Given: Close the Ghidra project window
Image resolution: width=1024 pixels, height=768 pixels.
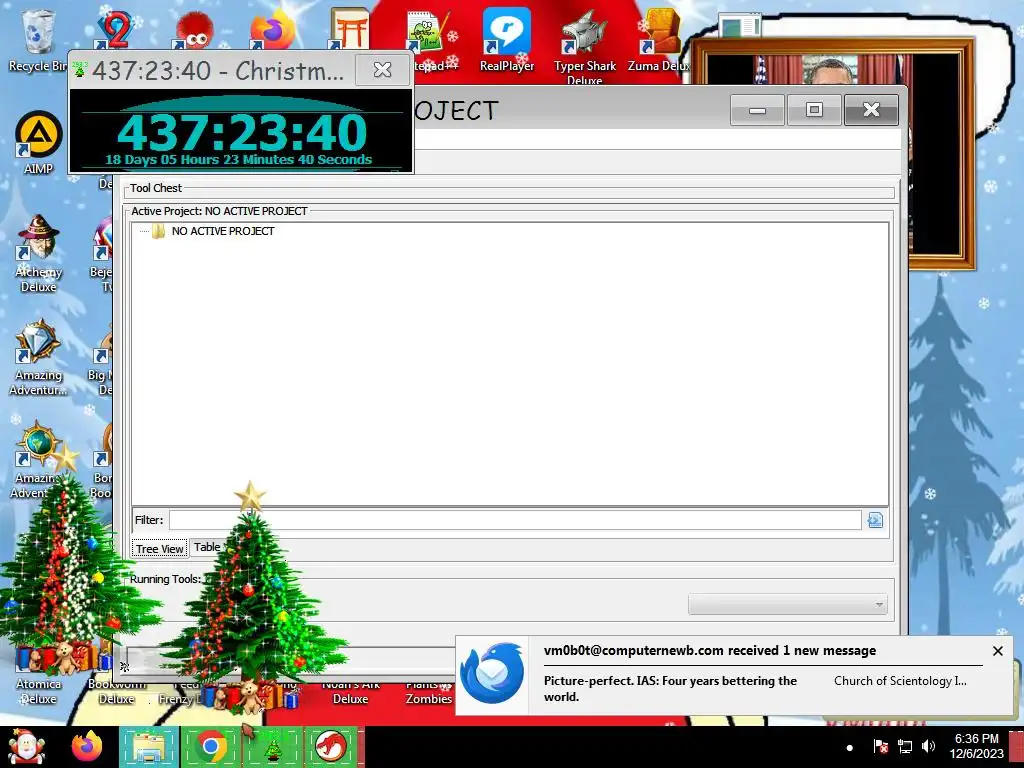Looking at the screenshot, I should 871,110.
